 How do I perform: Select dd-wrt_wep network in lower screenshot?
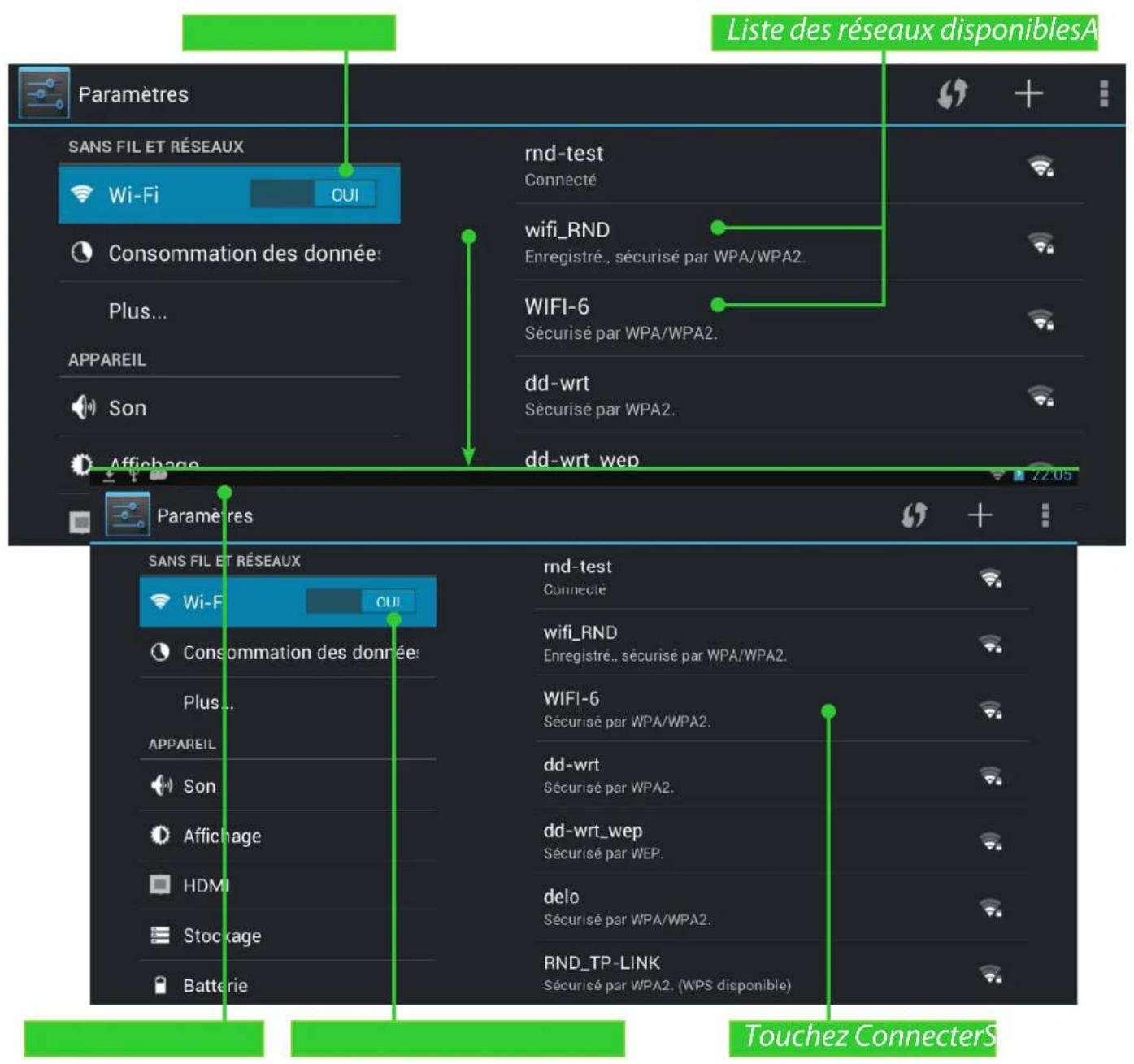(x=782, y=841)
